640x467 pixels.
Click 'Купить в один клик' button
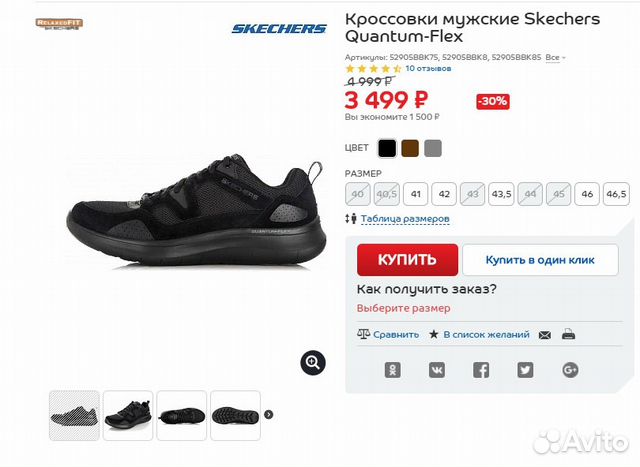click(540, 260)
